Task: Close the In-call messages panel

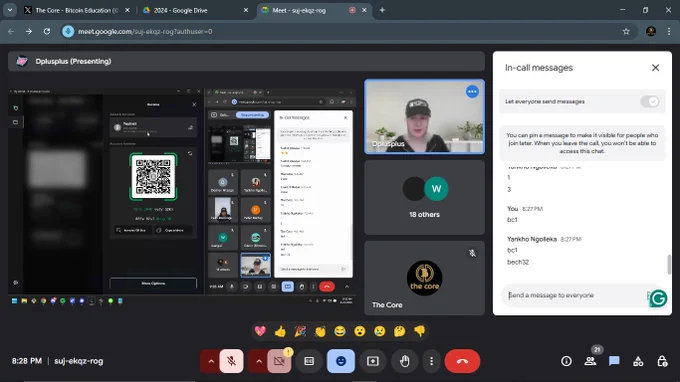Action: tap(655, 68)
